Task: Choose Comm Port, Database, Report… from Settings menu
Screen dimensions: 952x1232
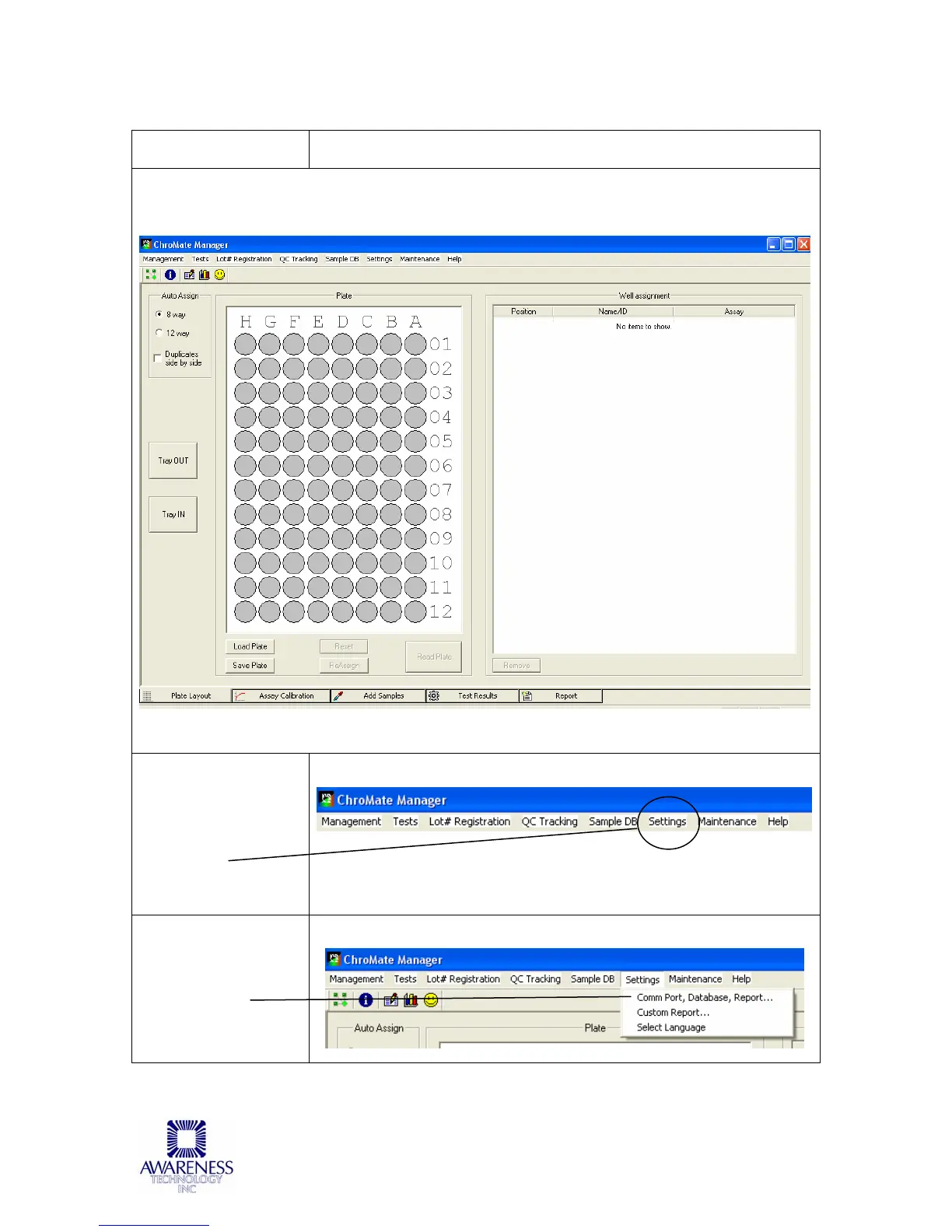Action: 705,997
